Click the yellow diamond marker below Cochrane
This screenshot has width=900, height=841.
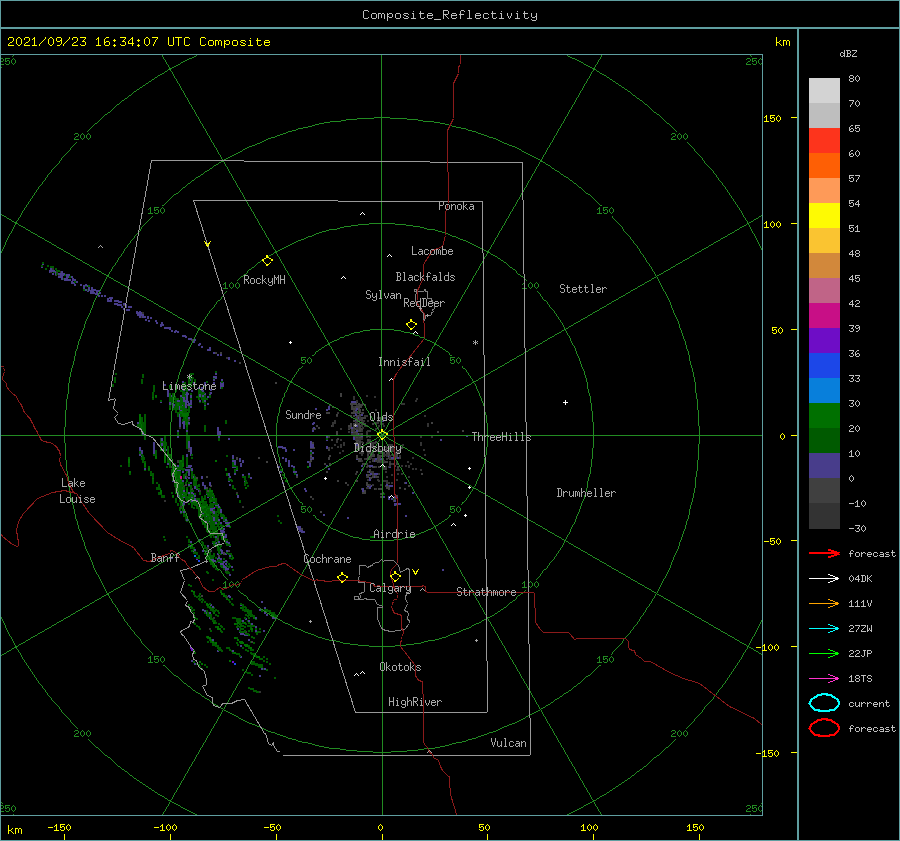pos(342,578)
